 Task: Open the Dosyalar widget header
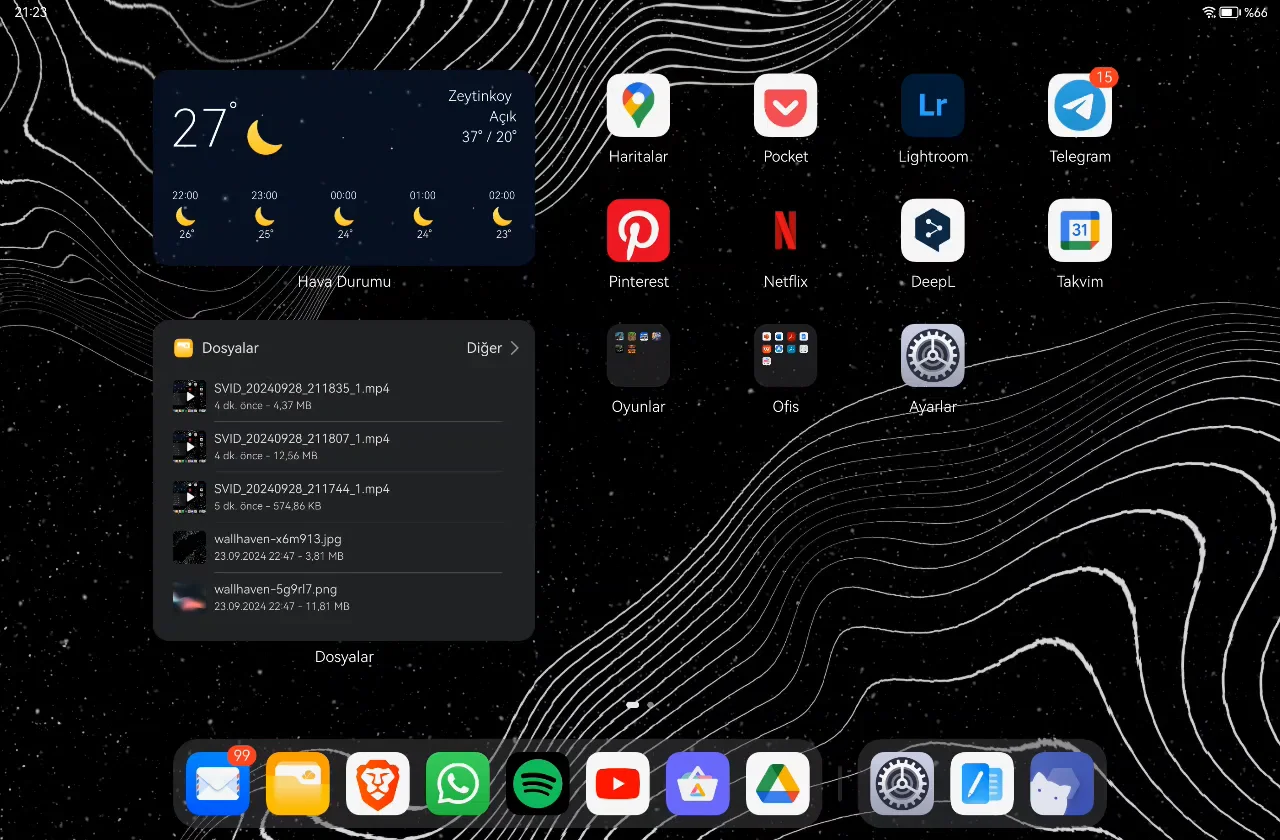click(x=217, y=348)
